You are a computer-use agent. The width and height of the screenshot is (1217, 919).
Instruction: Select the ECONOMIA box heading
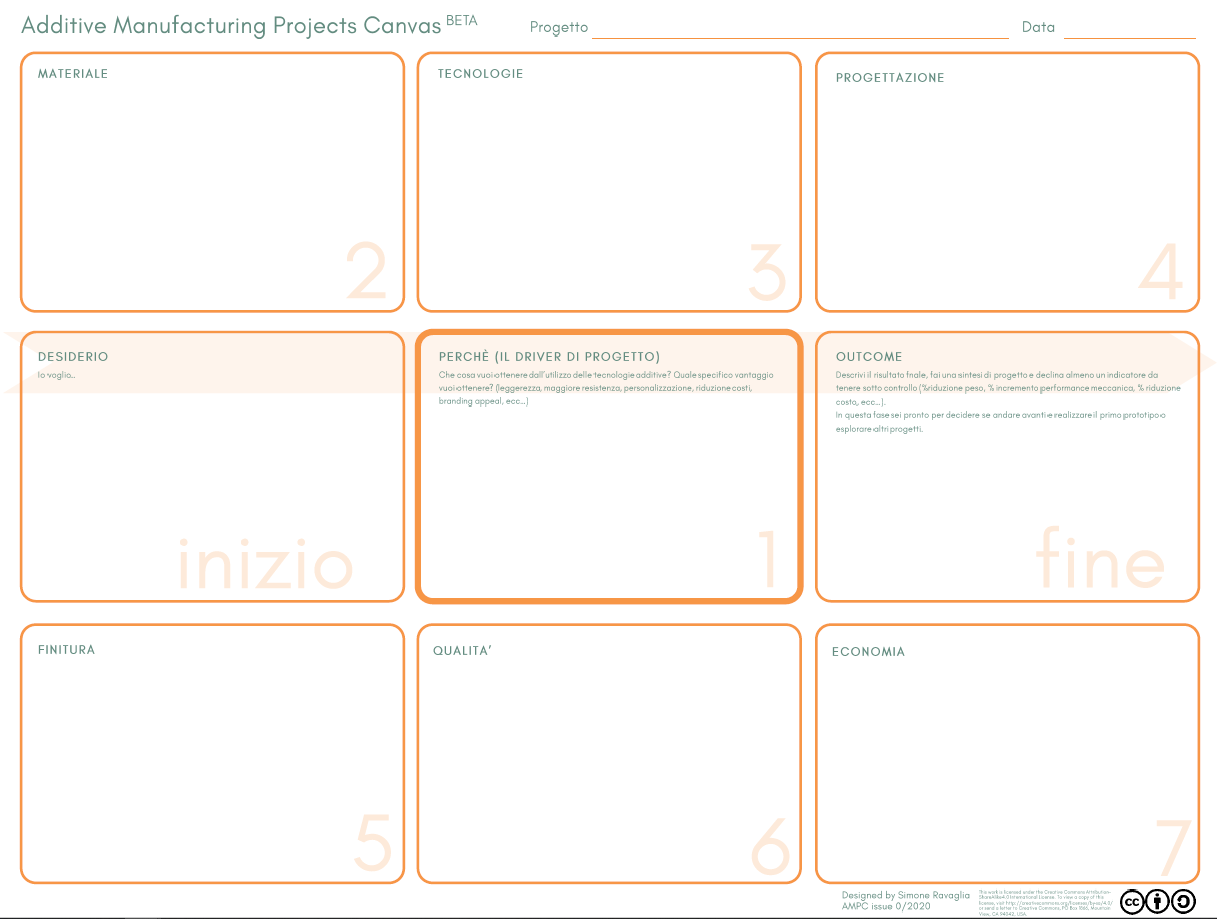click(x=868, y=652)
